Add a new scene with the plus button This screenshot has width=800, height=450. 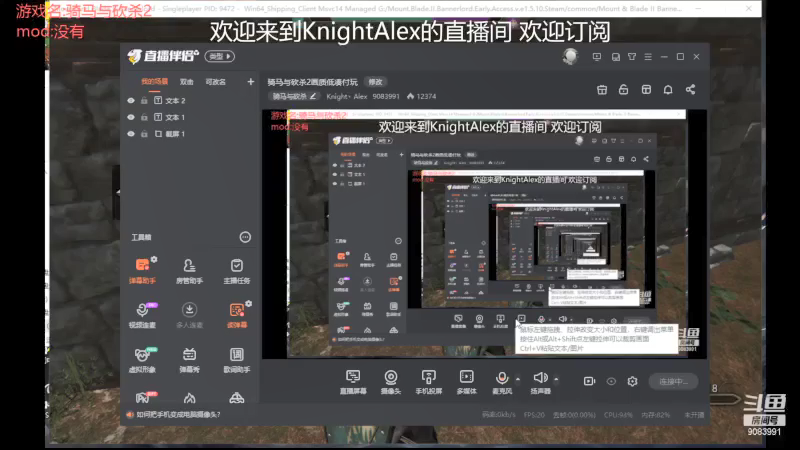point(251,82)
